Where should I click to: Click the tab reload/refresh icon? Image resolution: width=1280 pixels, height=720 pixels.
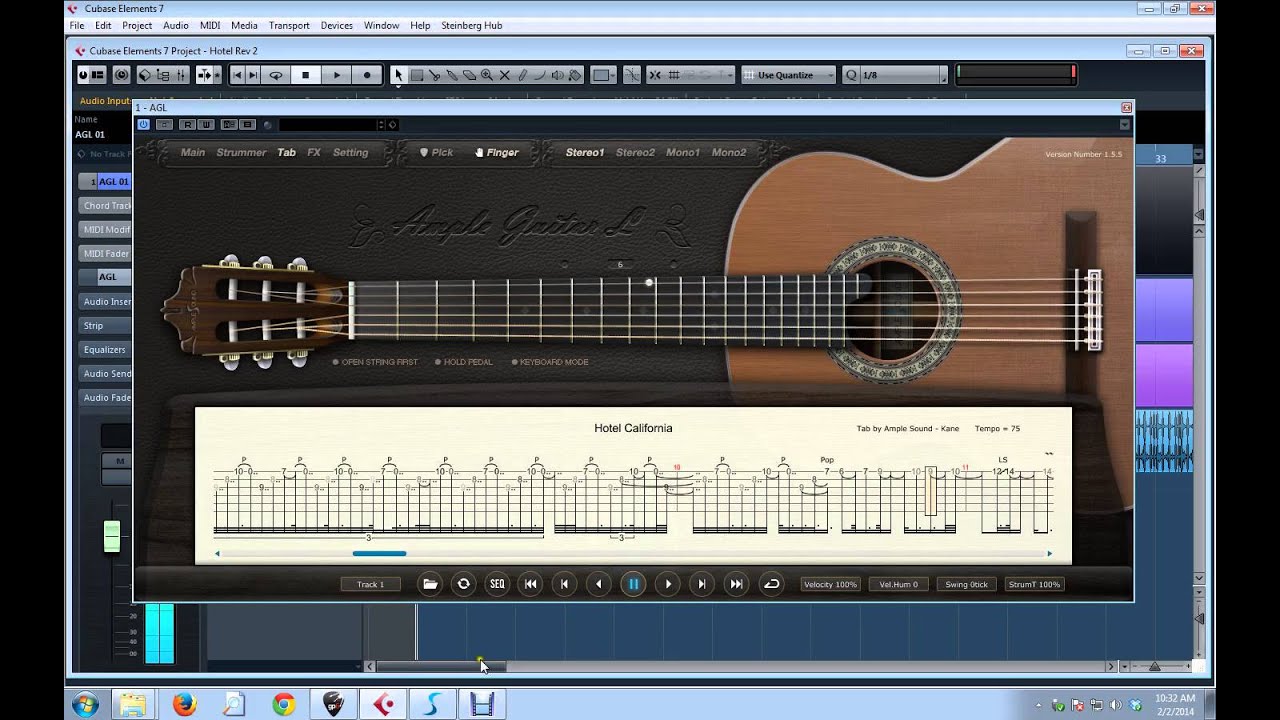(x=463, y=584)
